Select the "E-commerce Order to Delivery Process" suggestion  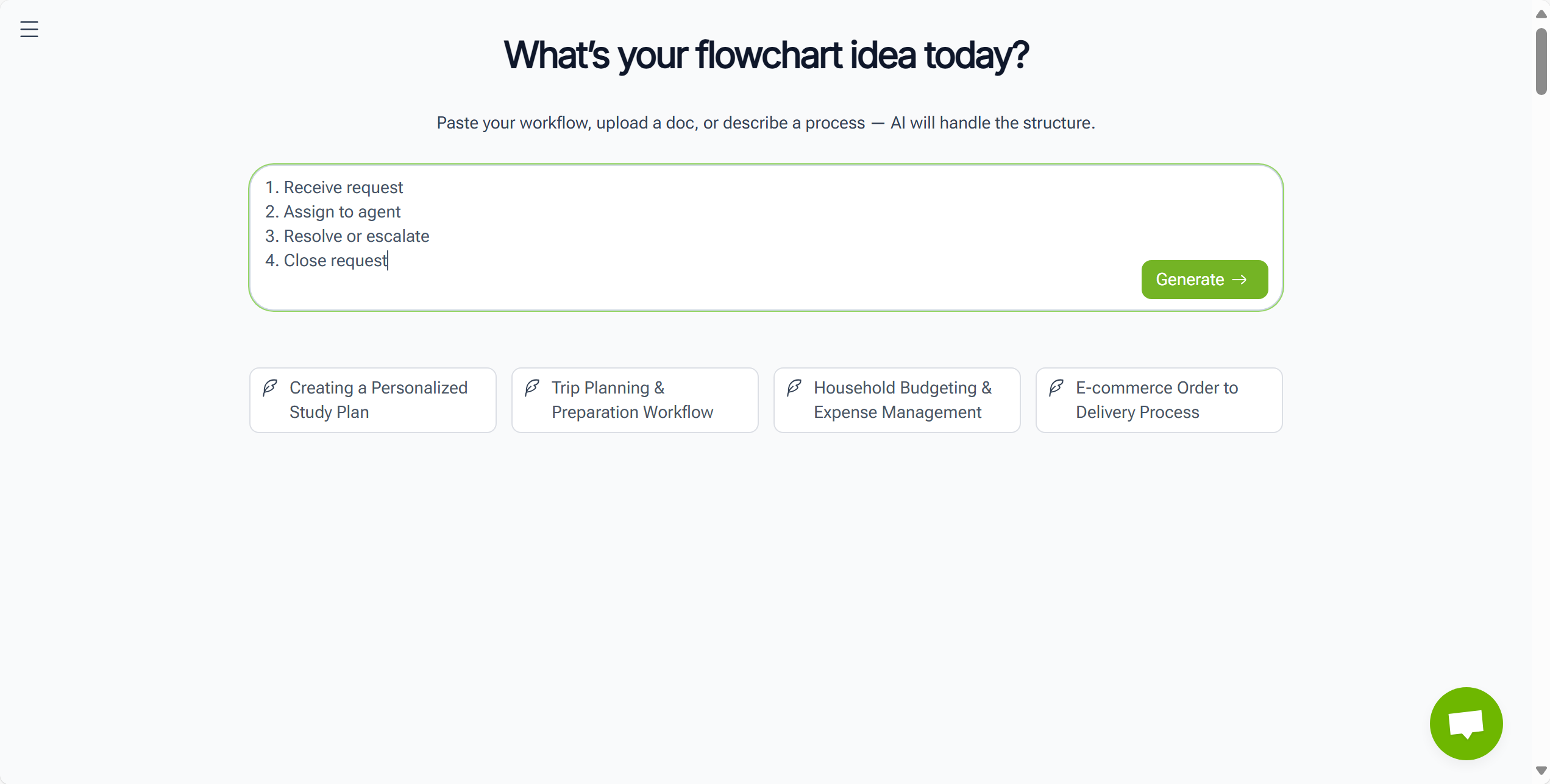tap(1158, 400)
